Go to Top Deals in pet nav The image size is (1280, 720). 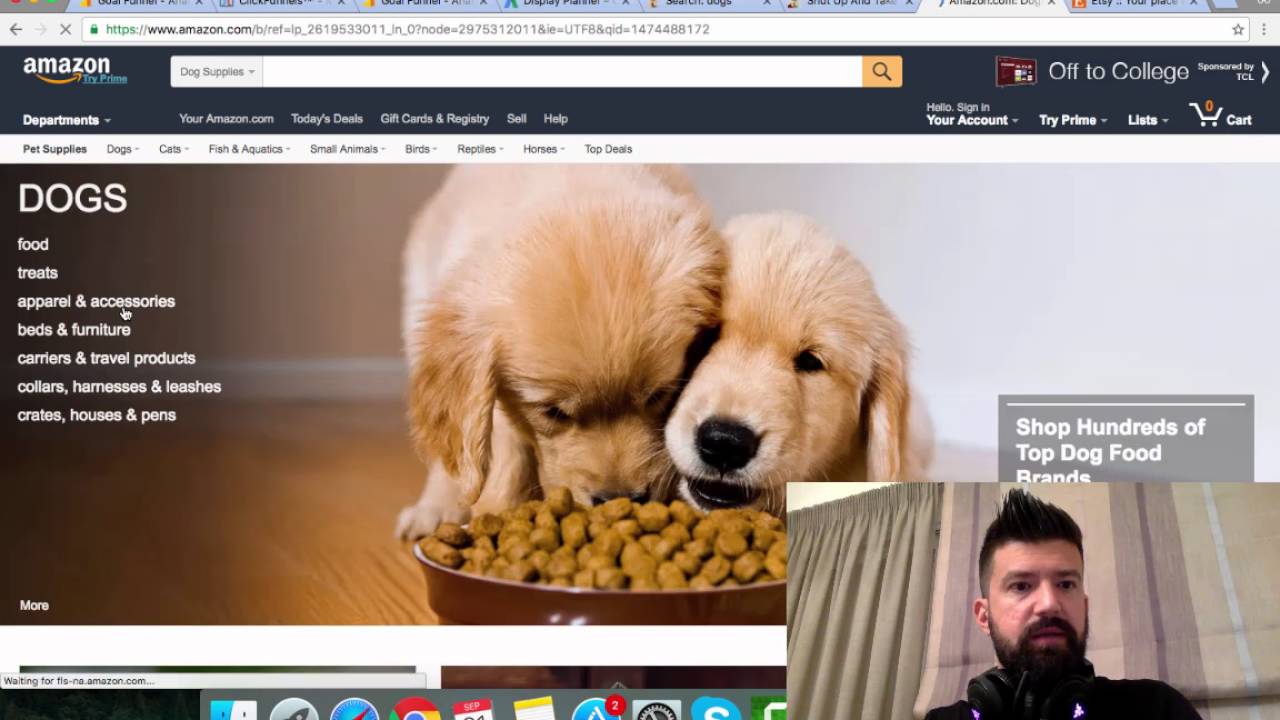click(608, 149)
